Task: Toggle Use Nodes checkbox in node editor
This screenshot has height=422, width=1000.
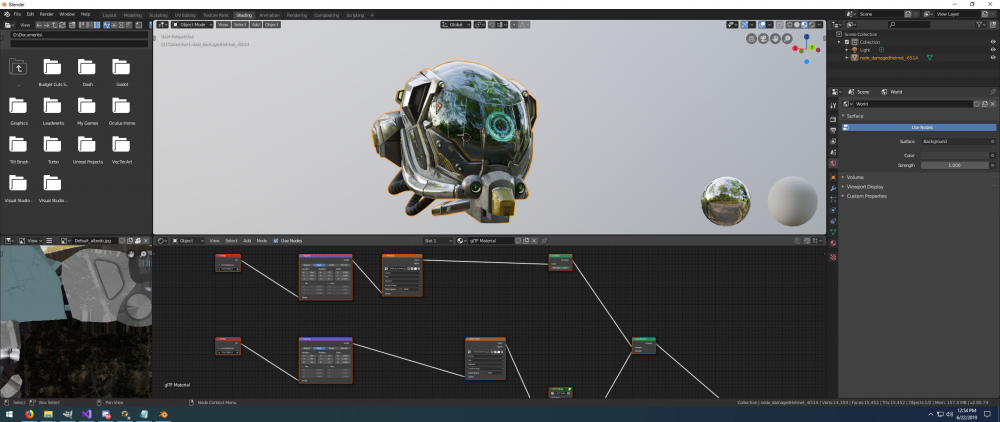Action: tap(276, 241)
